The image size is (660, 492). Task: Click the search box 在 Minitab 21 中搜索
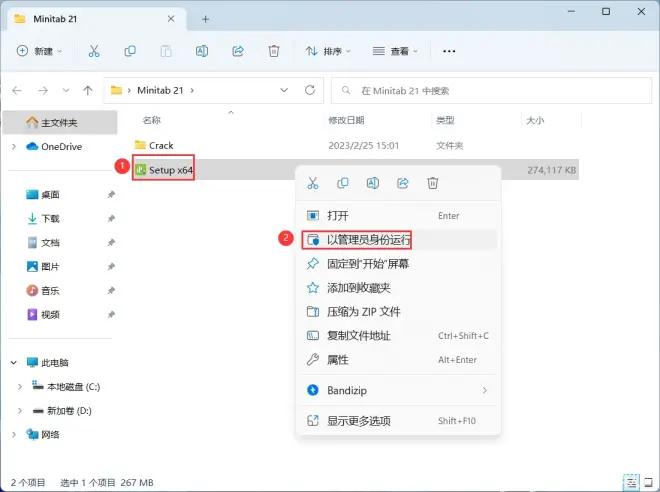491,90
